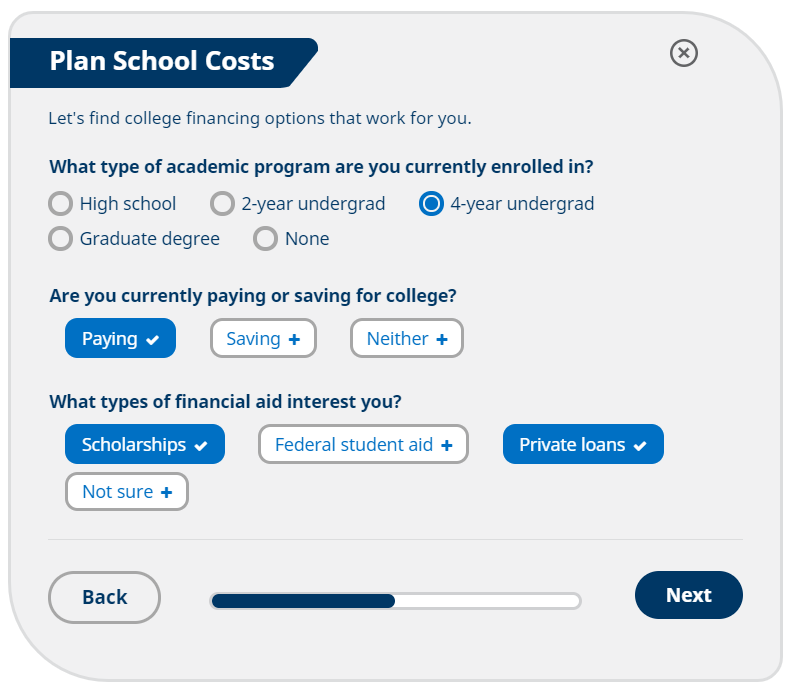Select the 2-year undergrad option
793x700 pixels.
tap(223, 204)
